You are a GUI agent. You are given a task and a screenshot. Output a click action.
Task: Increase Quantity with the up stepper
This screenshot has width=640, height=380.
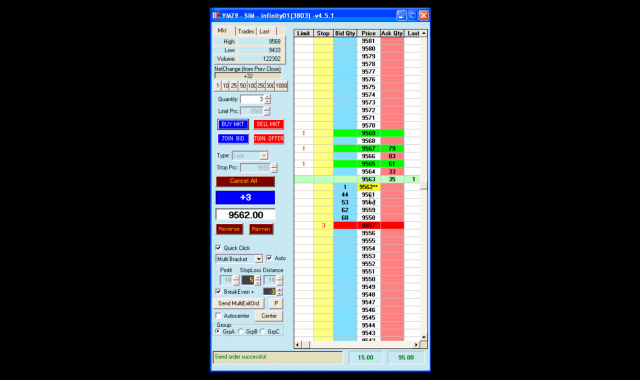click(x=267, y=97)
